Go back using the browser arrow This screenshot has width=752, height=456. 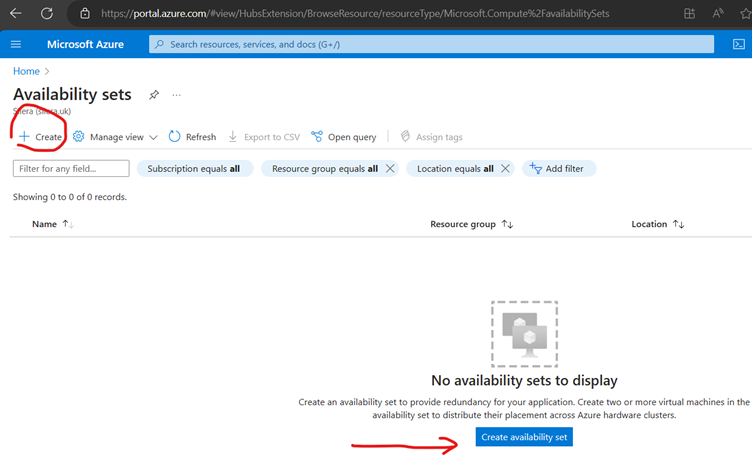coord(16,14)
